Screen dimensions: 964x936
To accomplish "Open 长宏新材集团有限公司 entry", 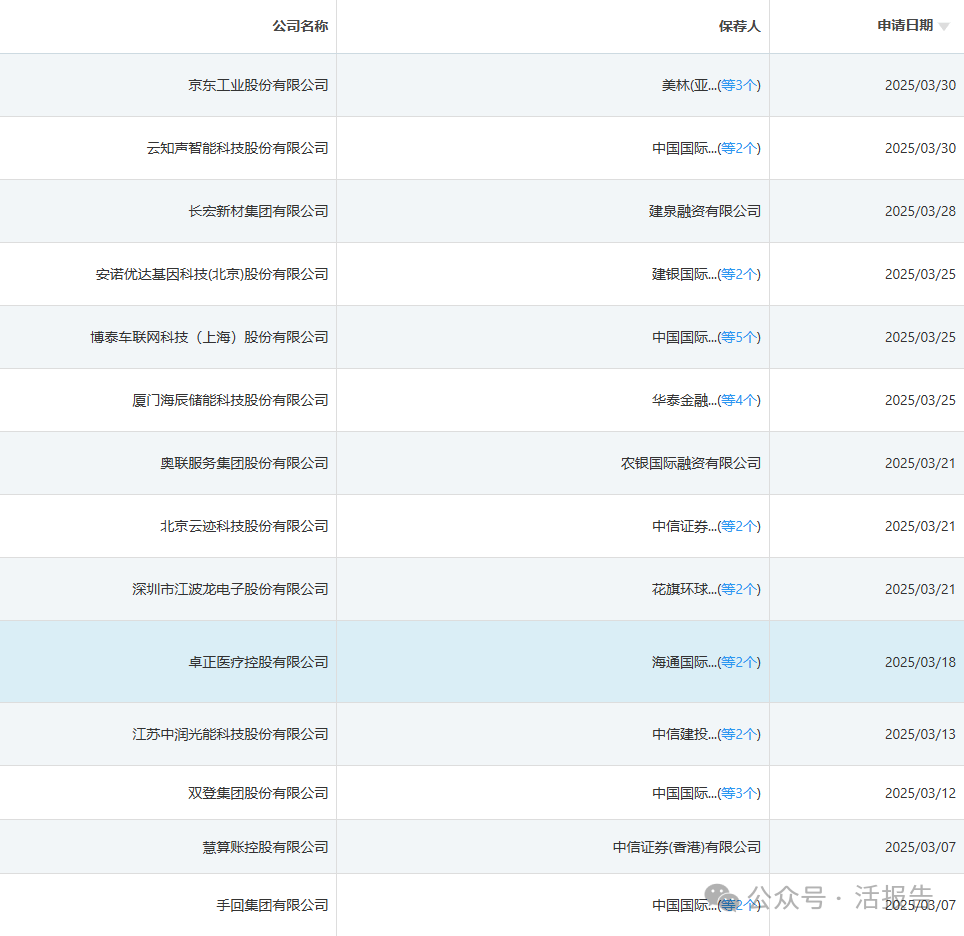I will (x=258, y=211).
